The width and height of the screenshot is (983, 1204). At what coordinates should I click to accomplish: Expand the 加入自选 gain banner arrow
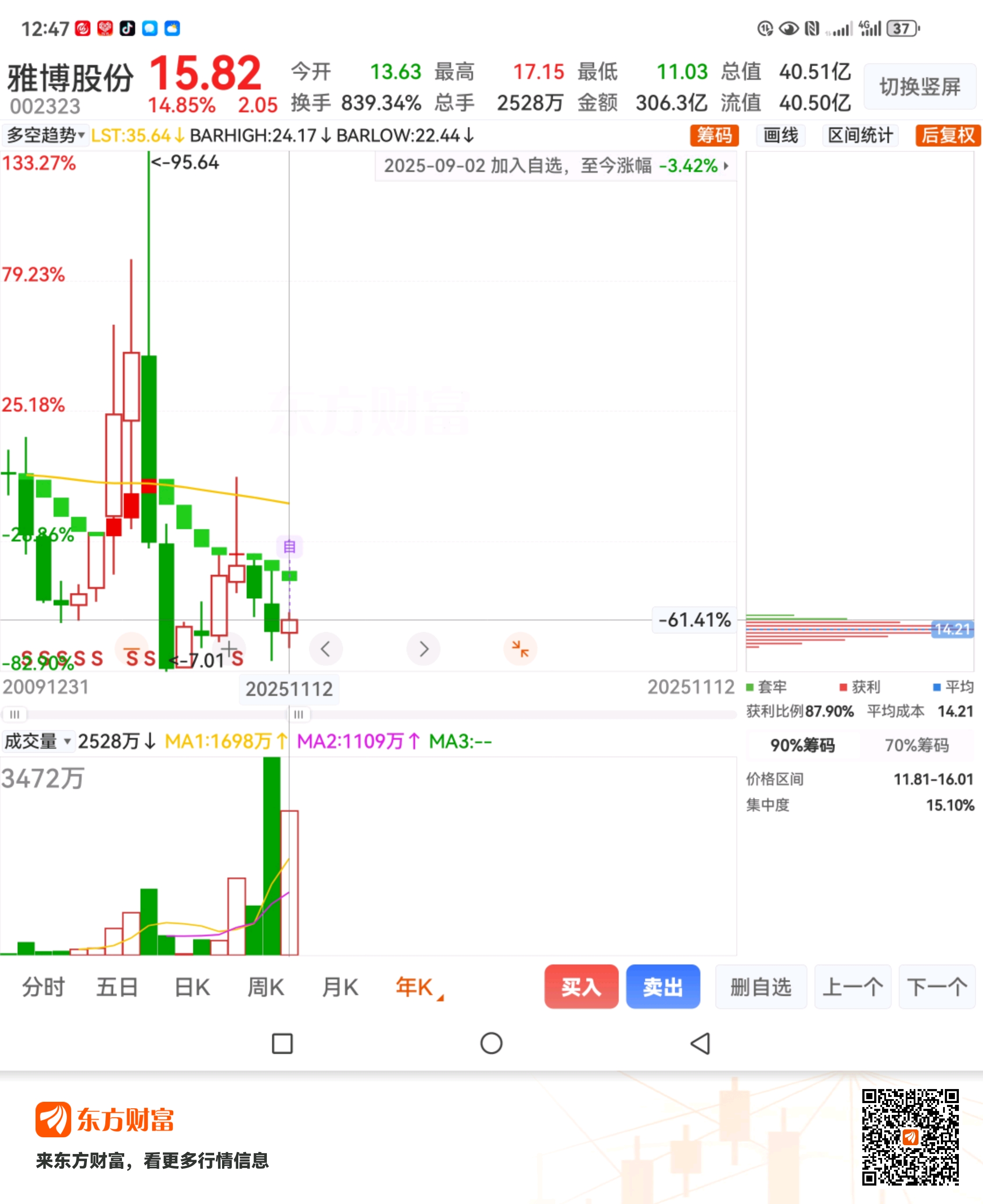pyautogui.click(x=726, y=166)
